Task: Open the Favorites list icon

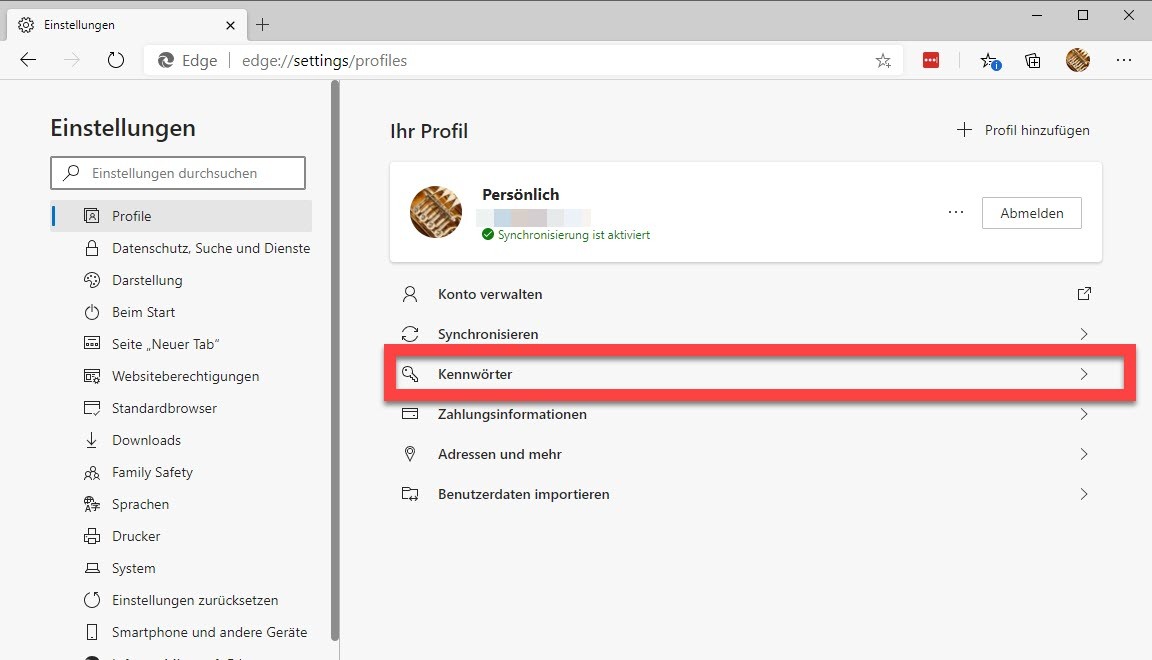Action: [989, 61]
